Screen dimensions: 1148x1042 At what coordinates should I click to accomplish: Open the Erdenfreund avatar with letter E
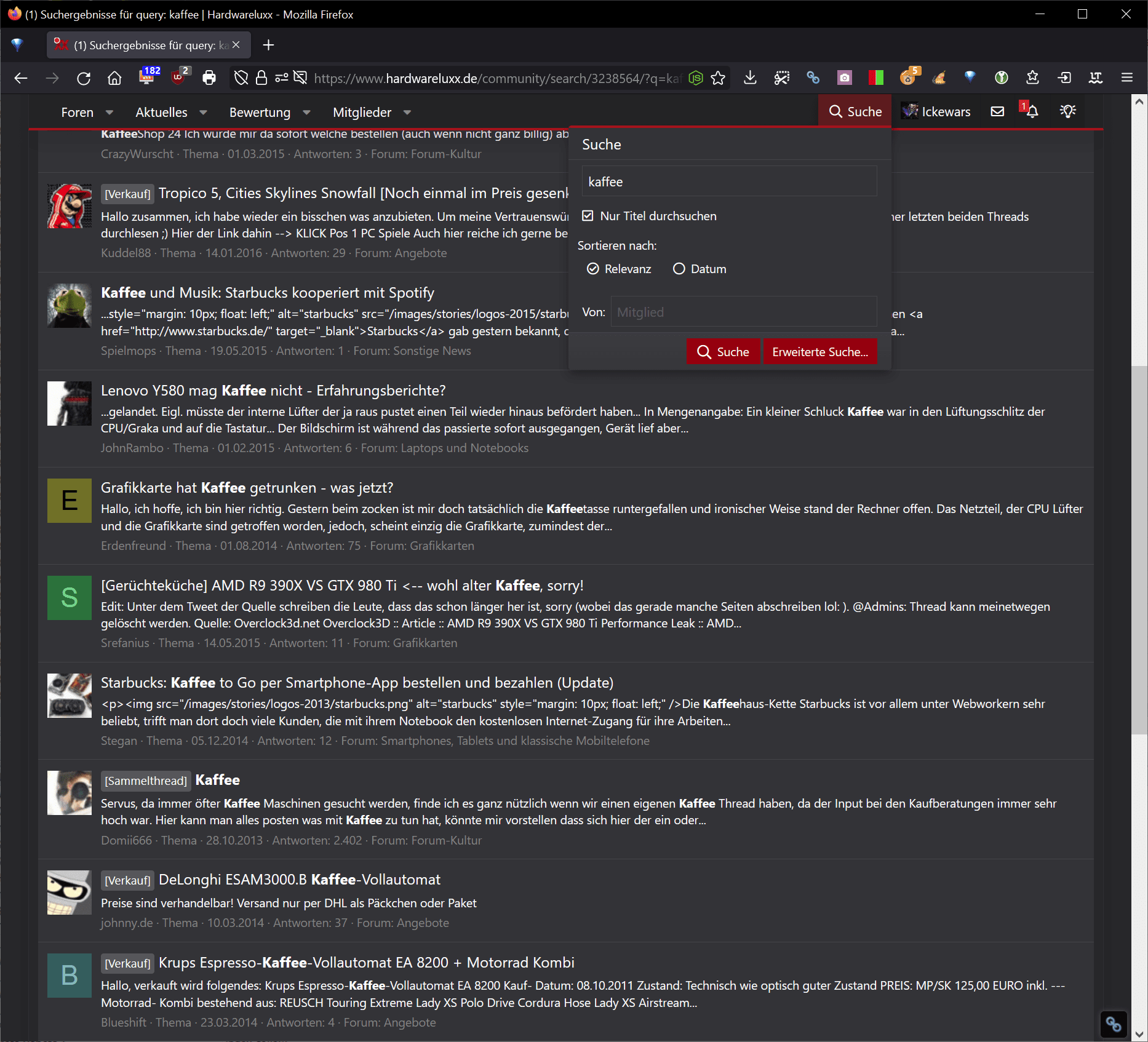click(x=70, y=501)
